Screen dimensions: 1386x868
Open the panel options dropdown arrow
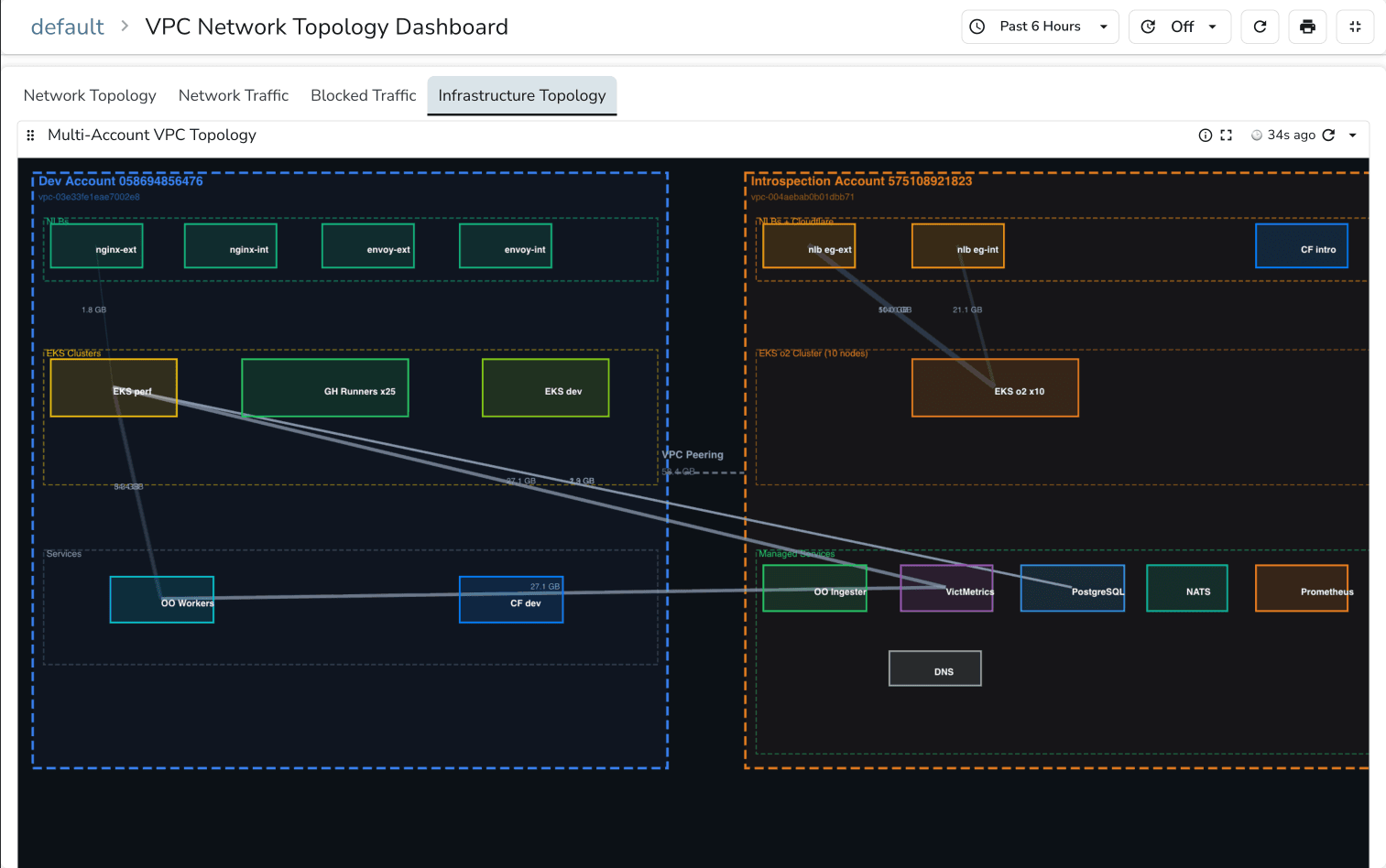1352,135
